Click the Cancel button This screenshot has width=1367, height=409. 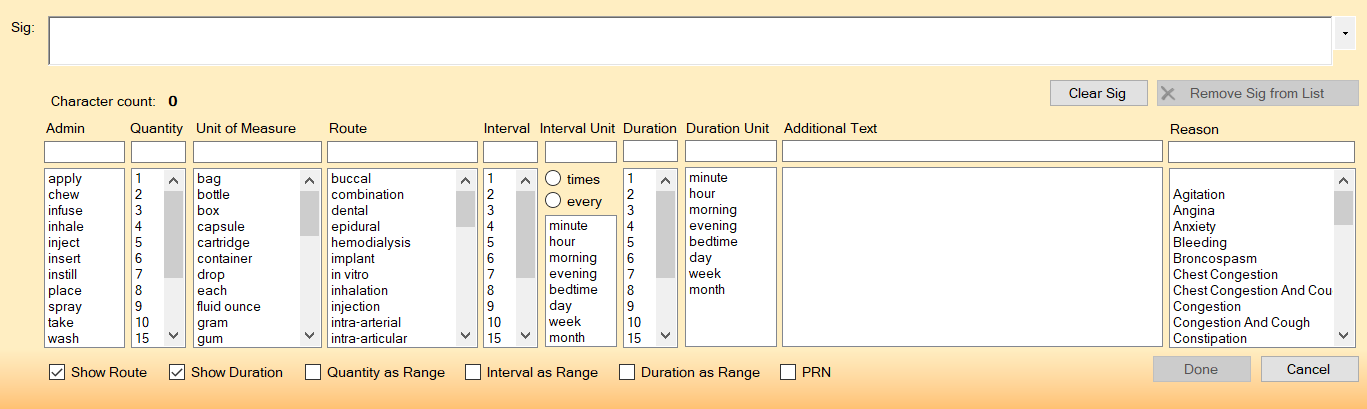coord(1309,369)
